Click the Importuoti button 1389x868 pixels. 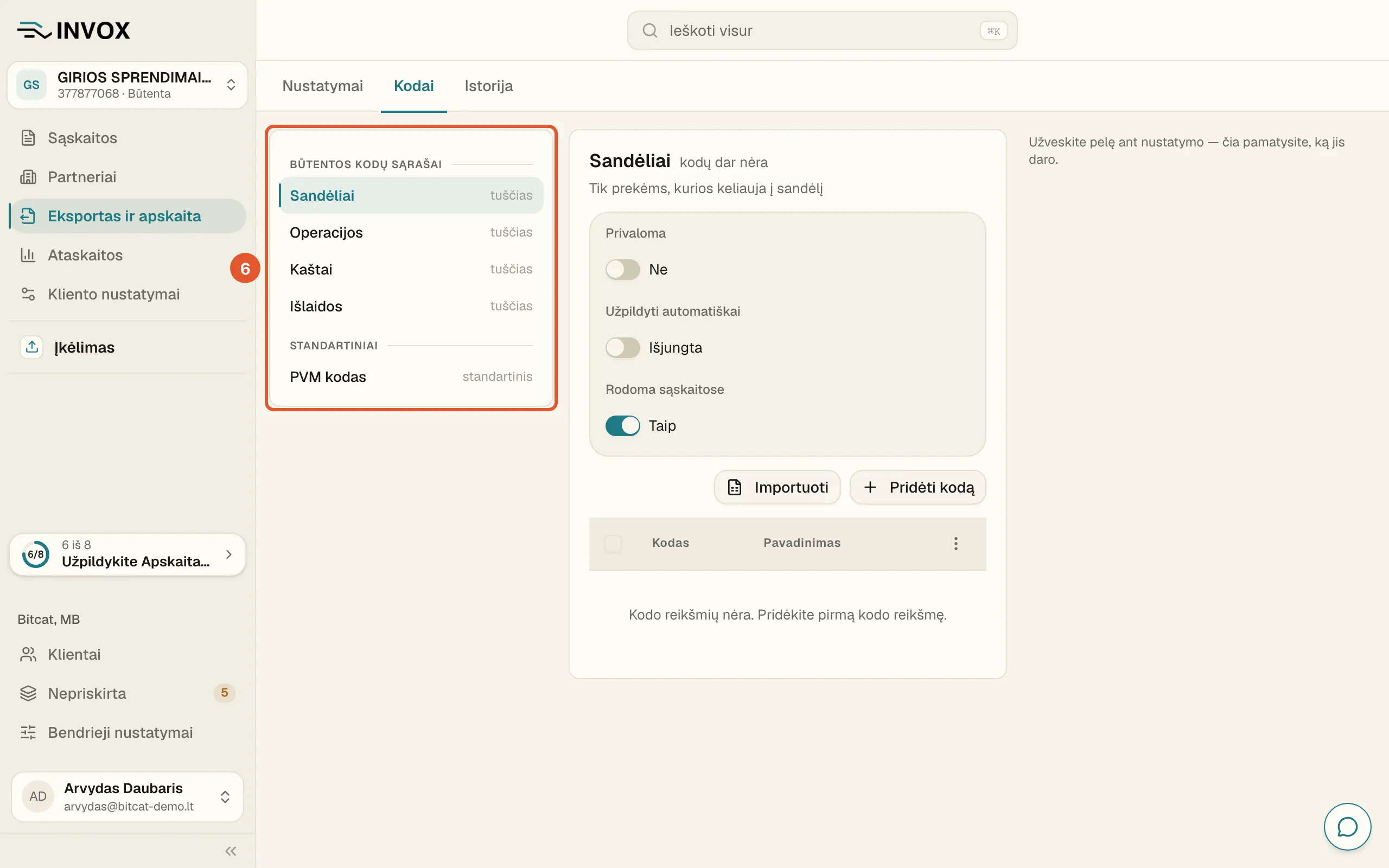coord(777,487)
